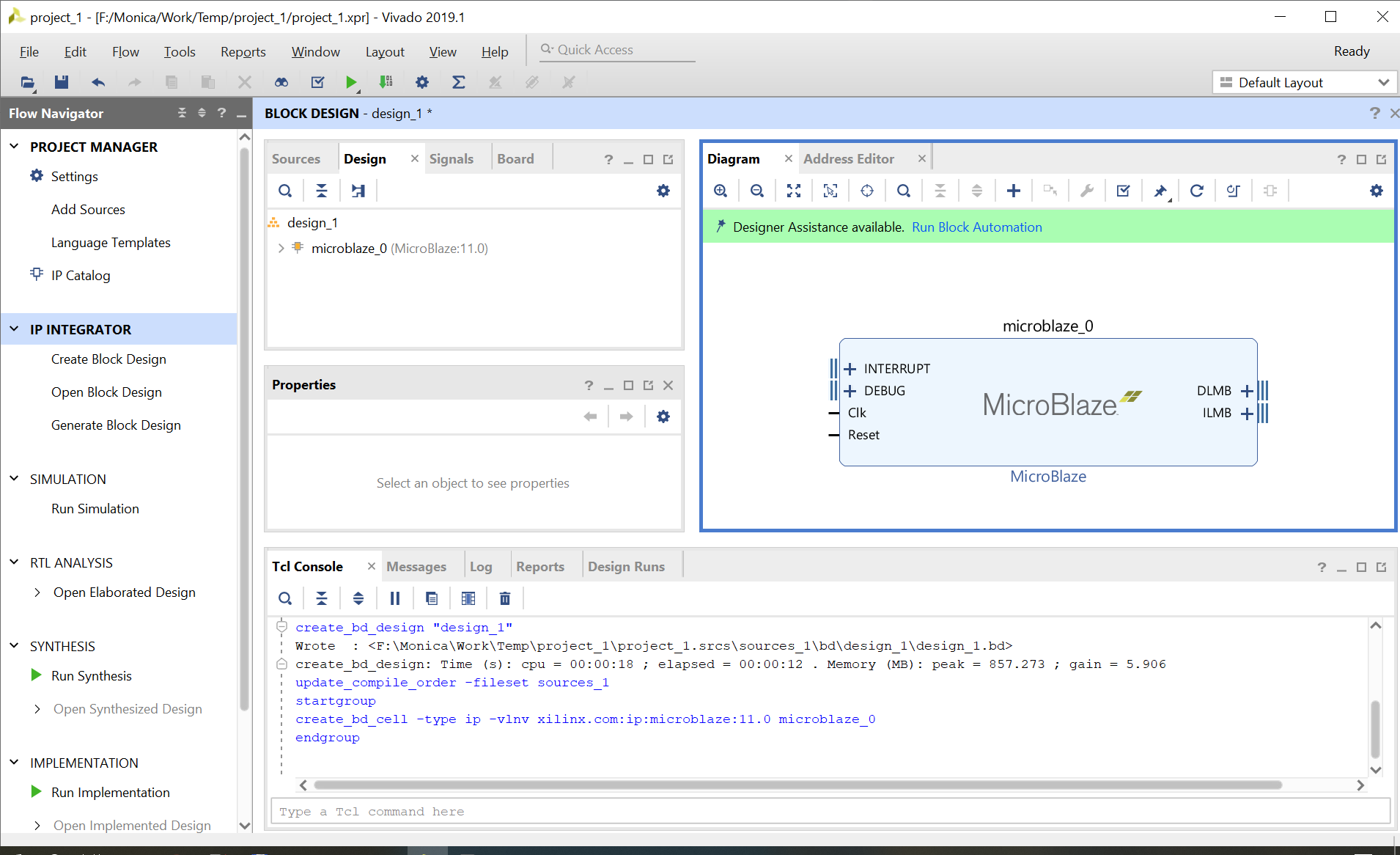This screenshot has height=855, width=1400.
Task: Open Diagram settings gear icon
Action: [1377, 191]
